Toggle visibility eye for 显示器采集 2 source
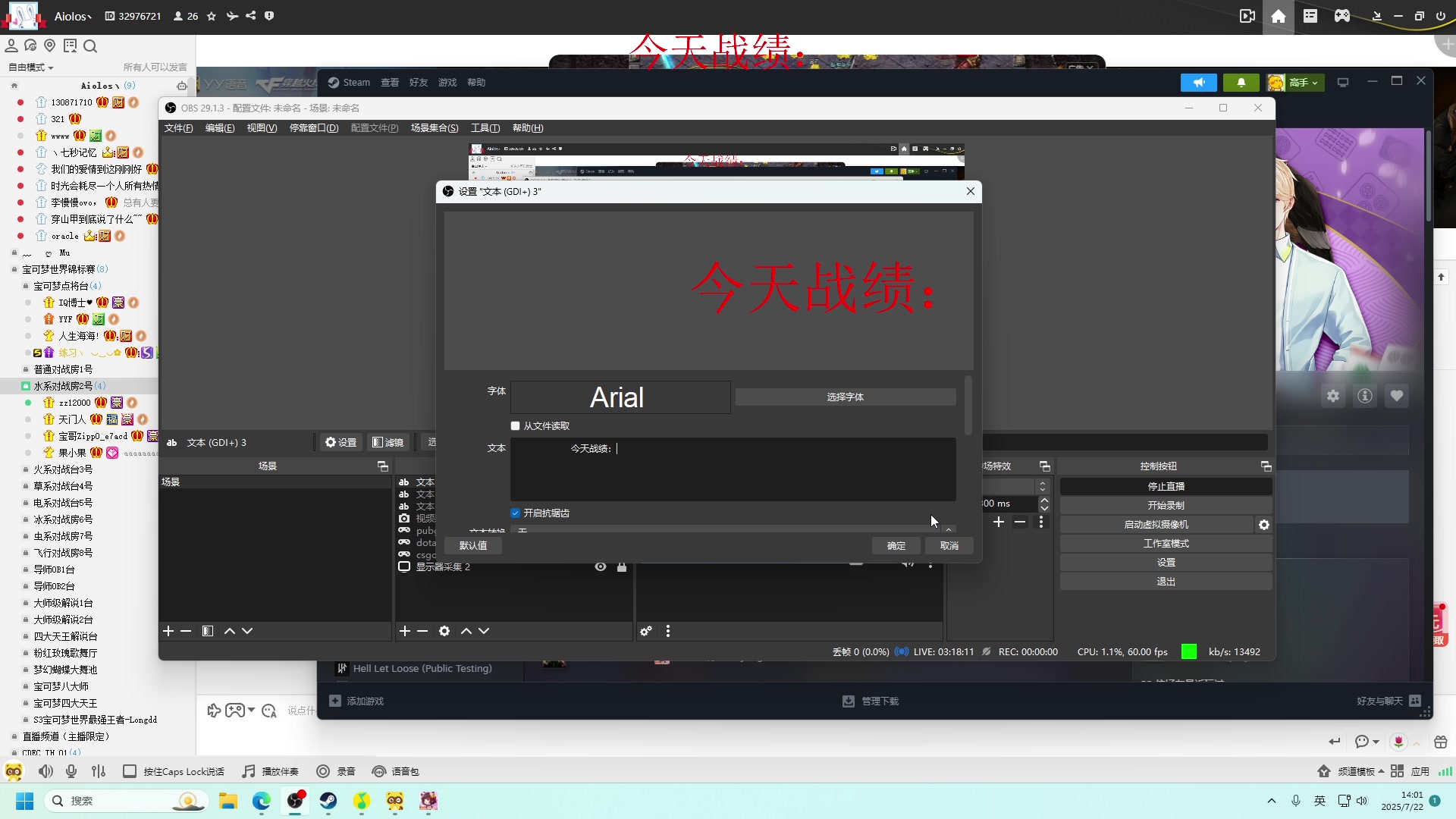1456x819 pixels. tap(601, 567)
